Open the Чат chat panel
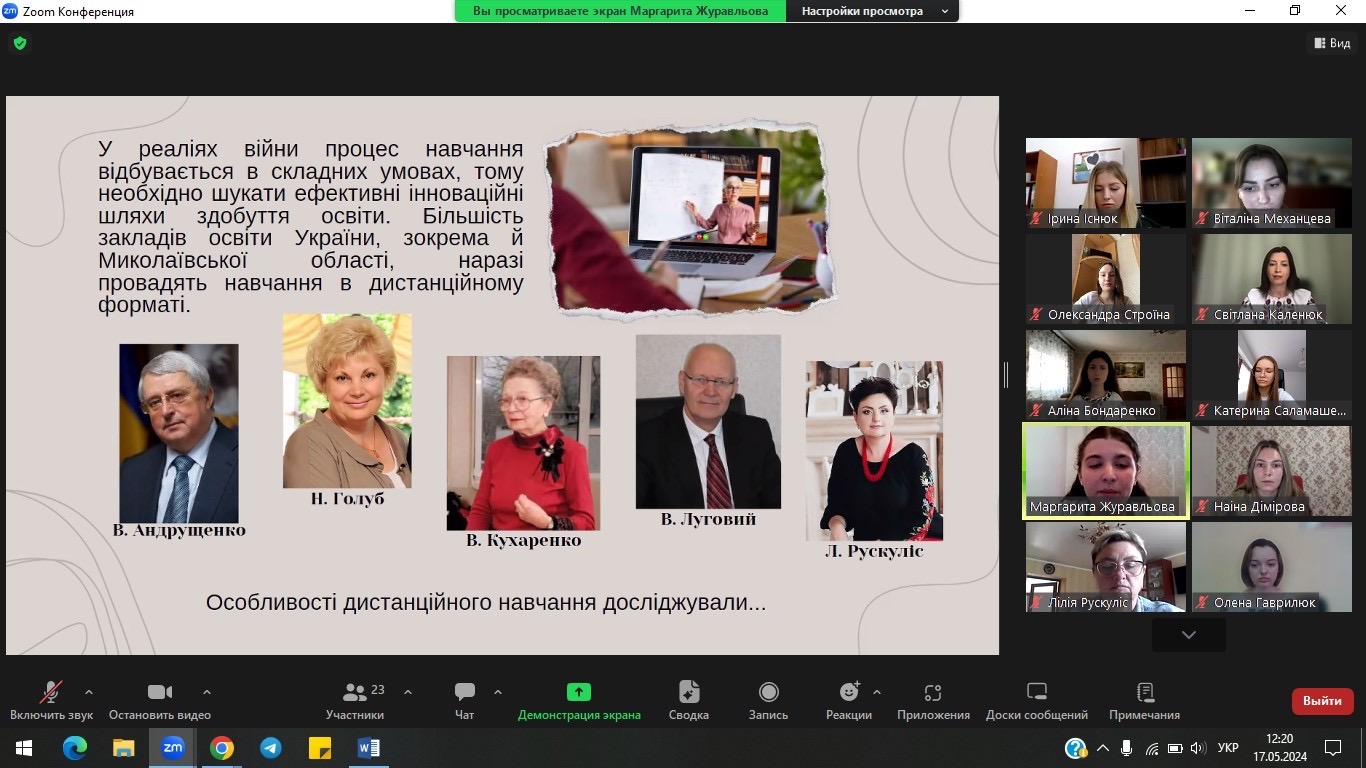Screen dimensions: 1366x768 click(x=465, y=700)
